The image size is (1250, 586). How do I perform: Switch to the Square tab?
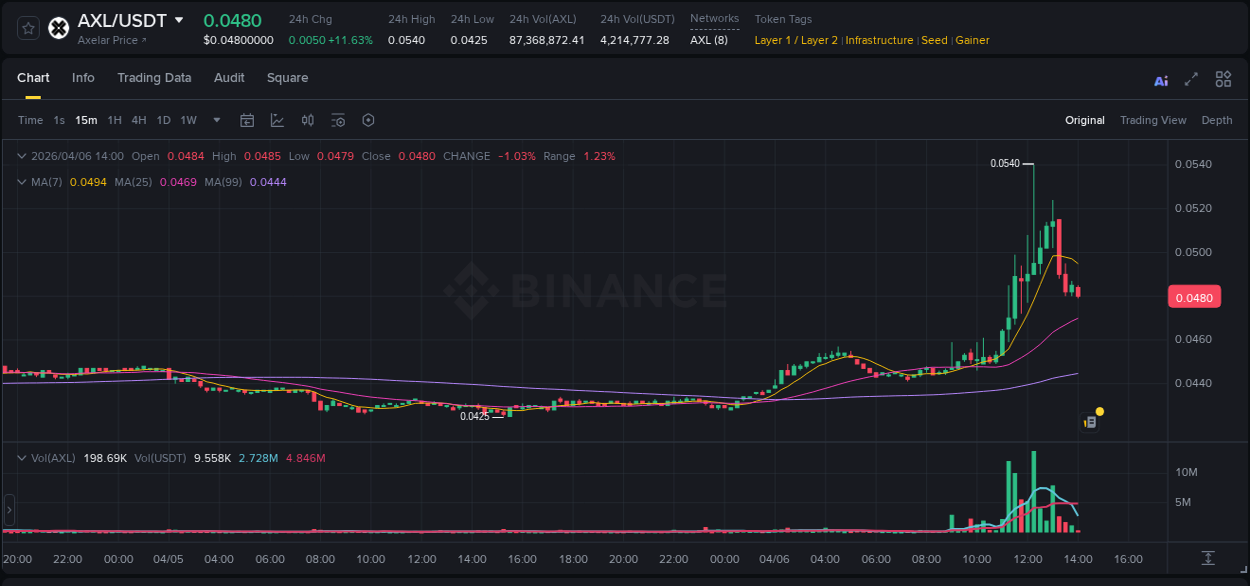[x=287, y=78]
